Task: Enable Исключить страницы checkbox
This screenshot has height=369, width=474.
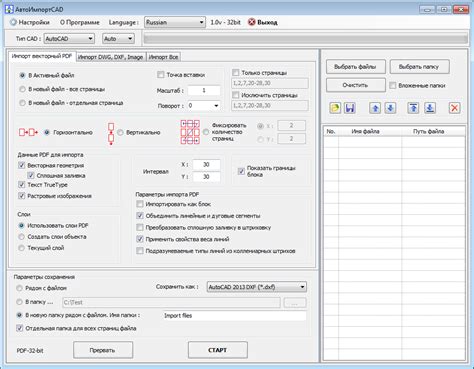Action: pos(236,95)
